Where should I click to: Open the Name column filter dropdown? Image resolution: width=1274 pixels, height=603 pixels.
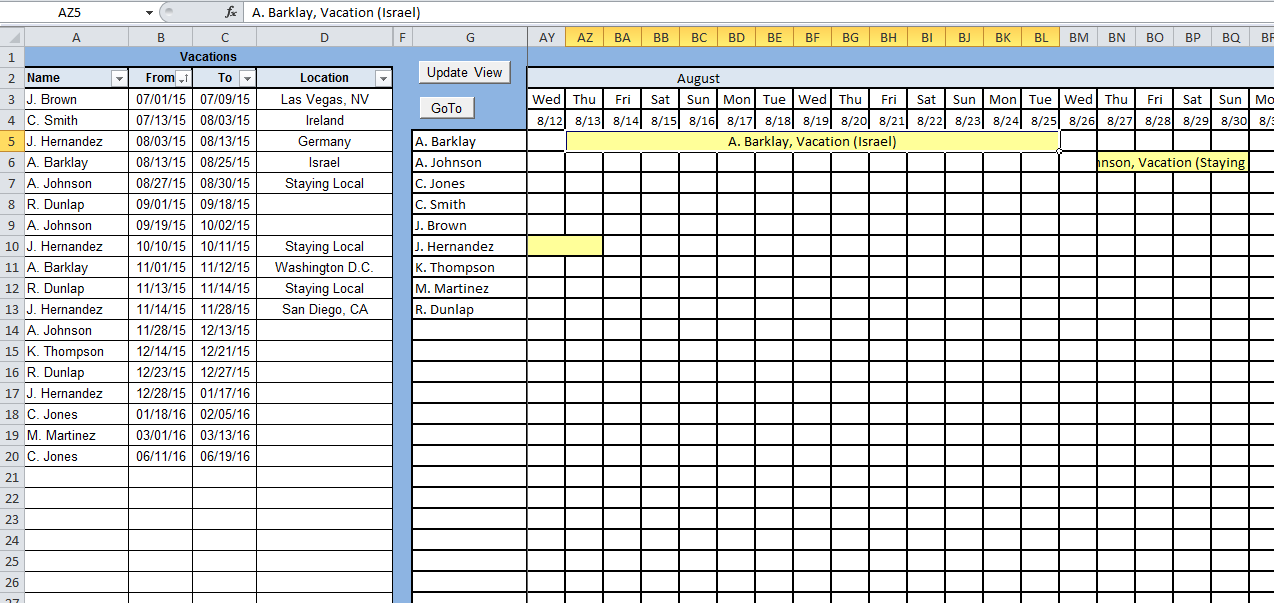[119, 77]
